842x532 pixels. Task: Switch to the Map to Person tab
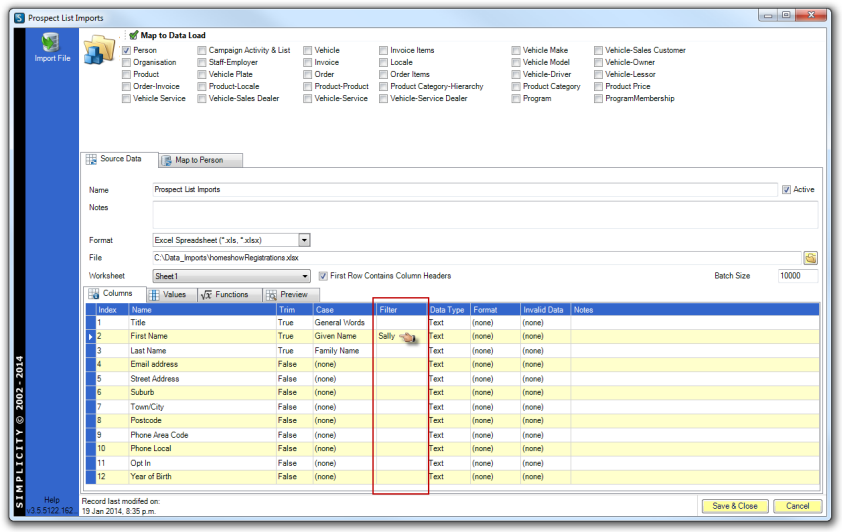coord(200,160)
